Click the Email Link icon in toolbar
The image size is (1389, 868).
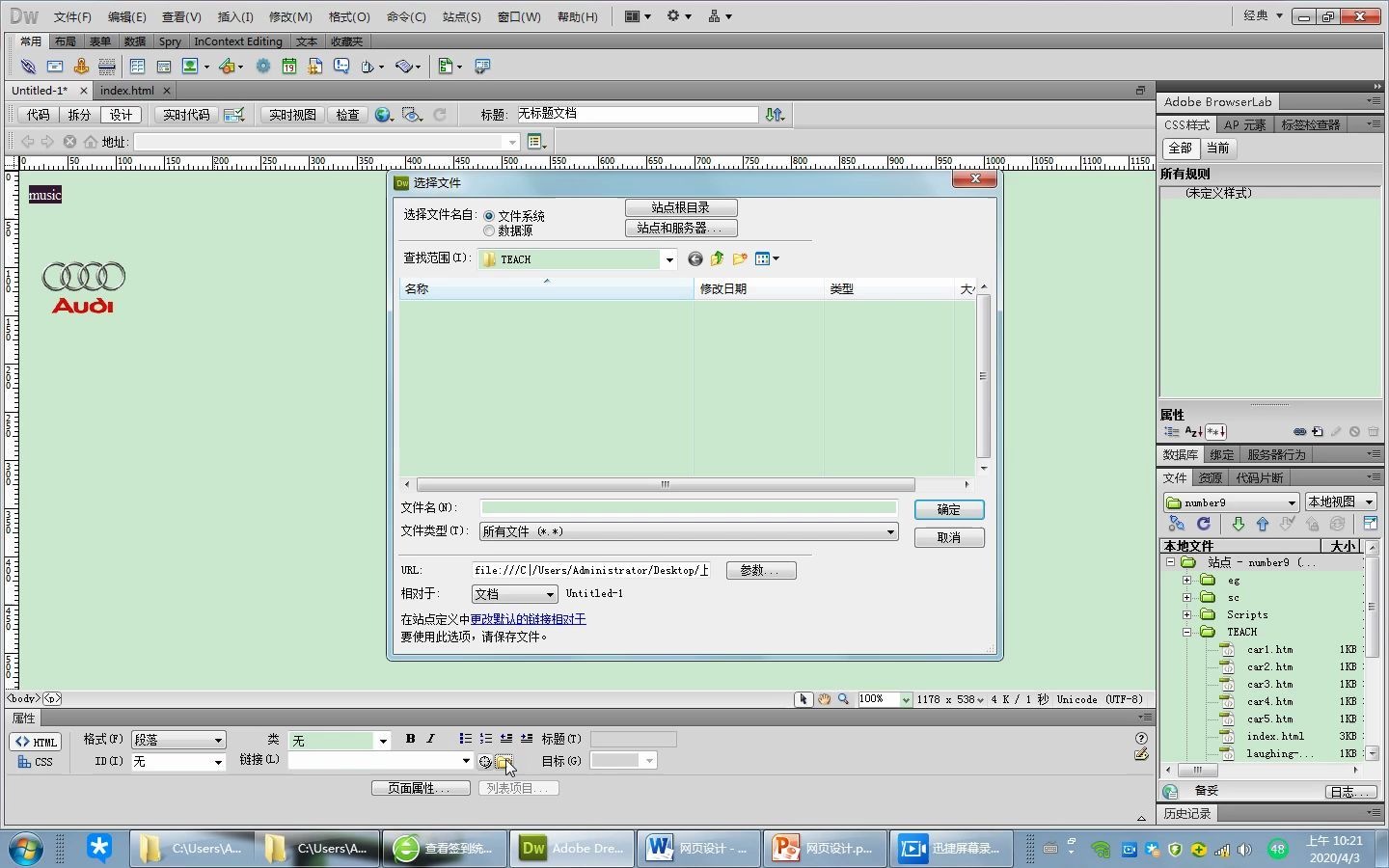pyautogui.click(x=55, y=67)
